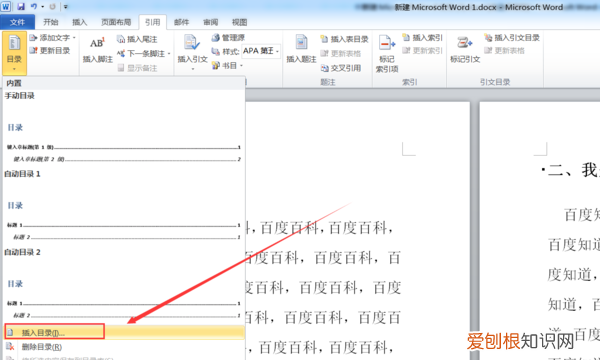
Task: Open the customize quick access toolbar dropdown
Action: click(66, 7)
